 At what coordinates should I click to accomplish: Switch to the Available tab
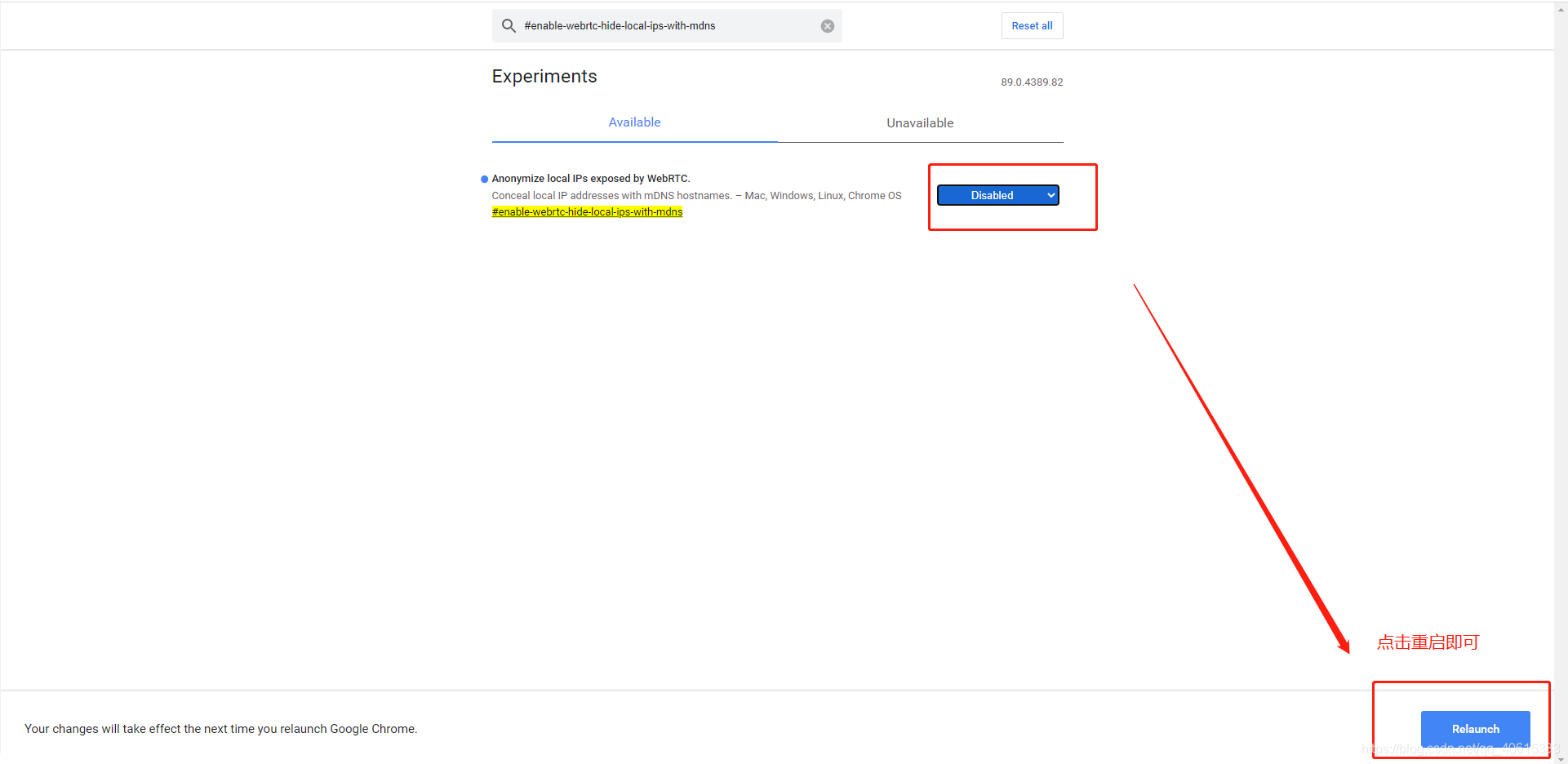coord(634,122)
